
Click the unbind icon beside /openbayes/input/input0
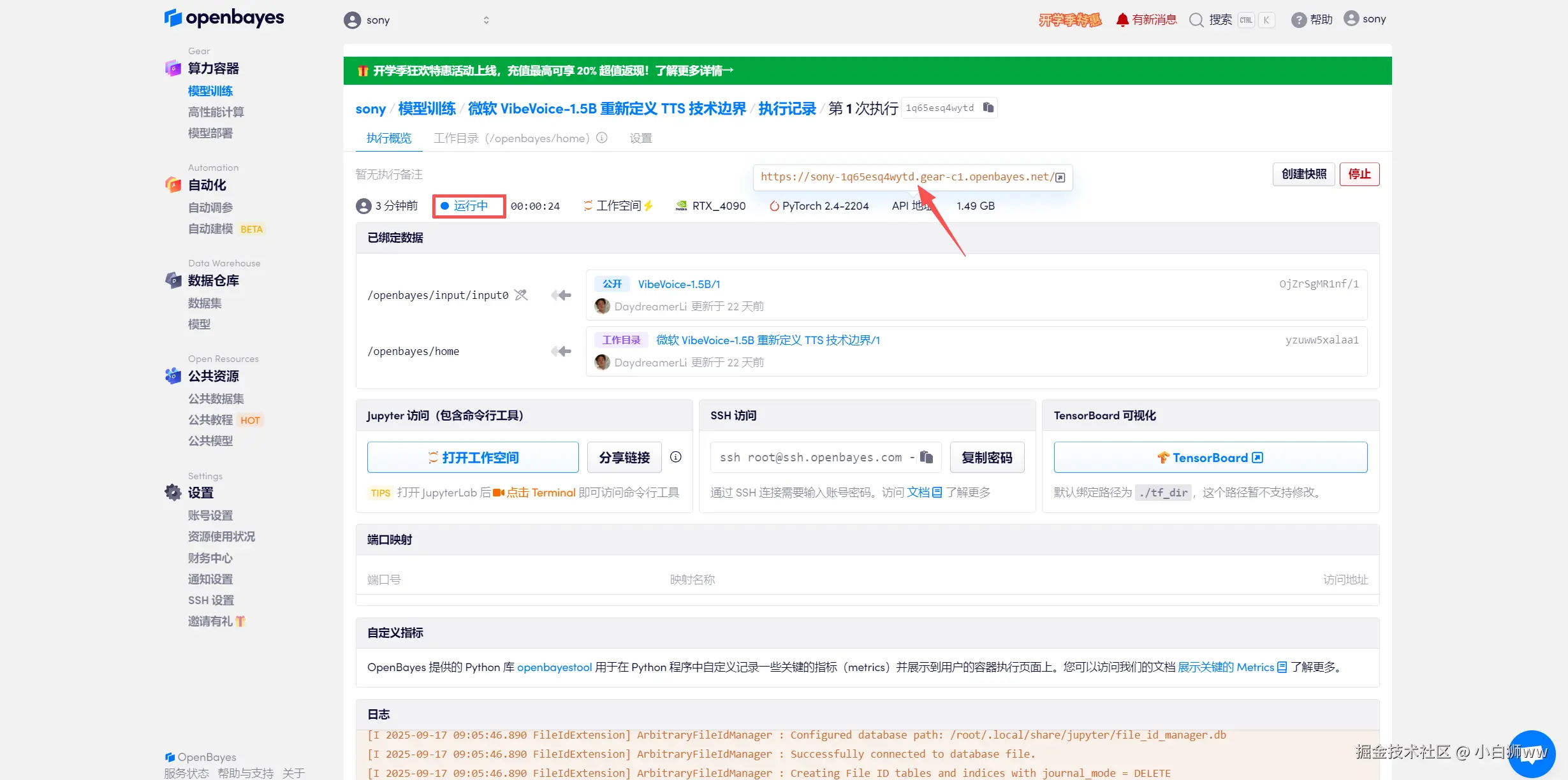521,294
